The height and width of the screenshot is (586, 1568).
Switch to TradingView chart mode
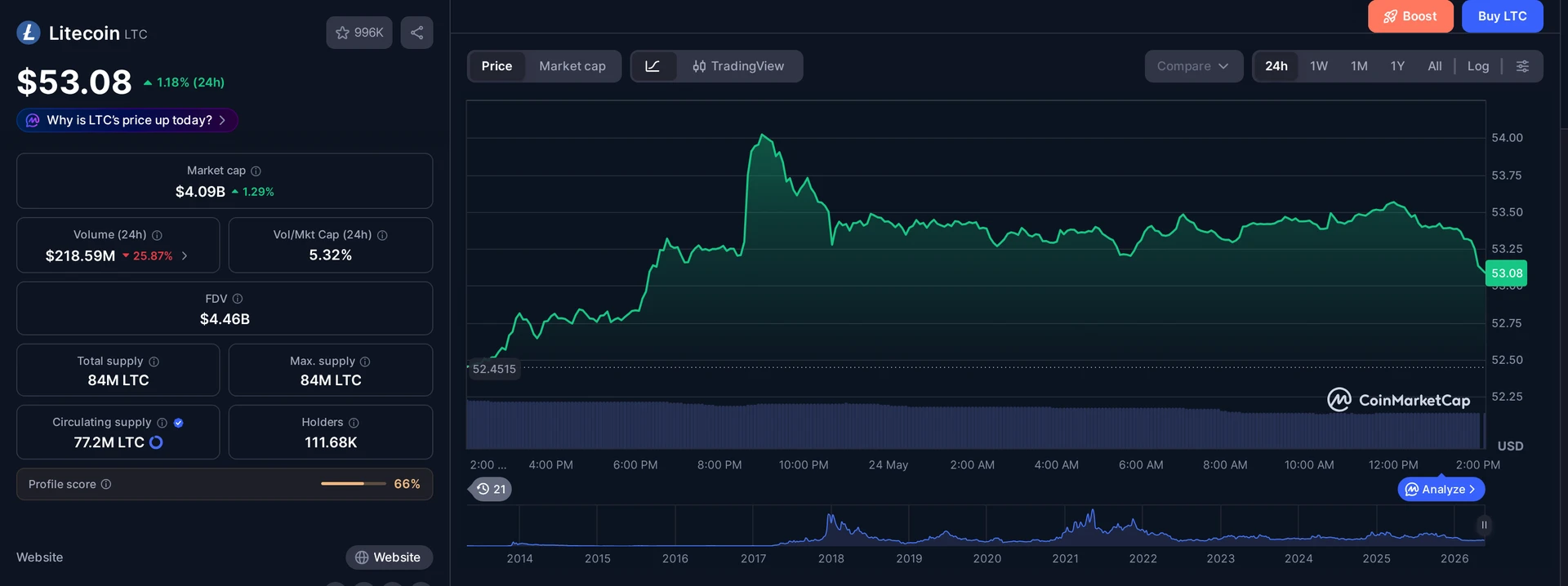click(x=738, y=66)
